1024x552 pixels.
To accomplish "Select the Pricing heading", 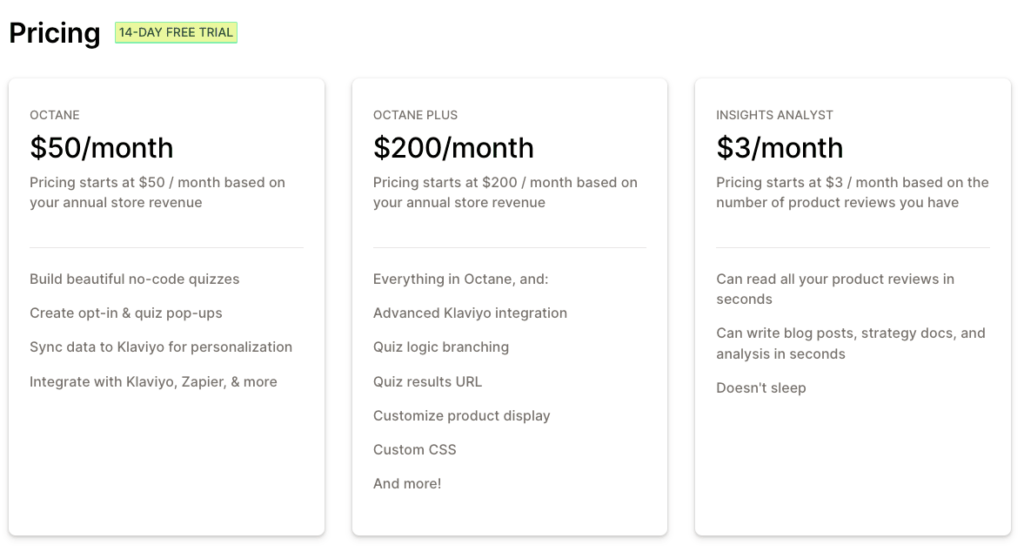I will click(55, 33).
